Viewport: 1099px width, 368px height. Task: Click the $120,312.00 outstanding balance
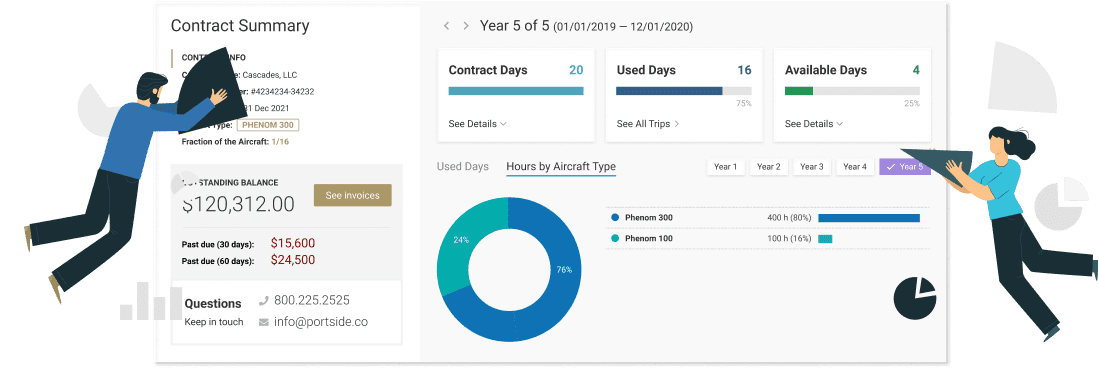[238, 204]
